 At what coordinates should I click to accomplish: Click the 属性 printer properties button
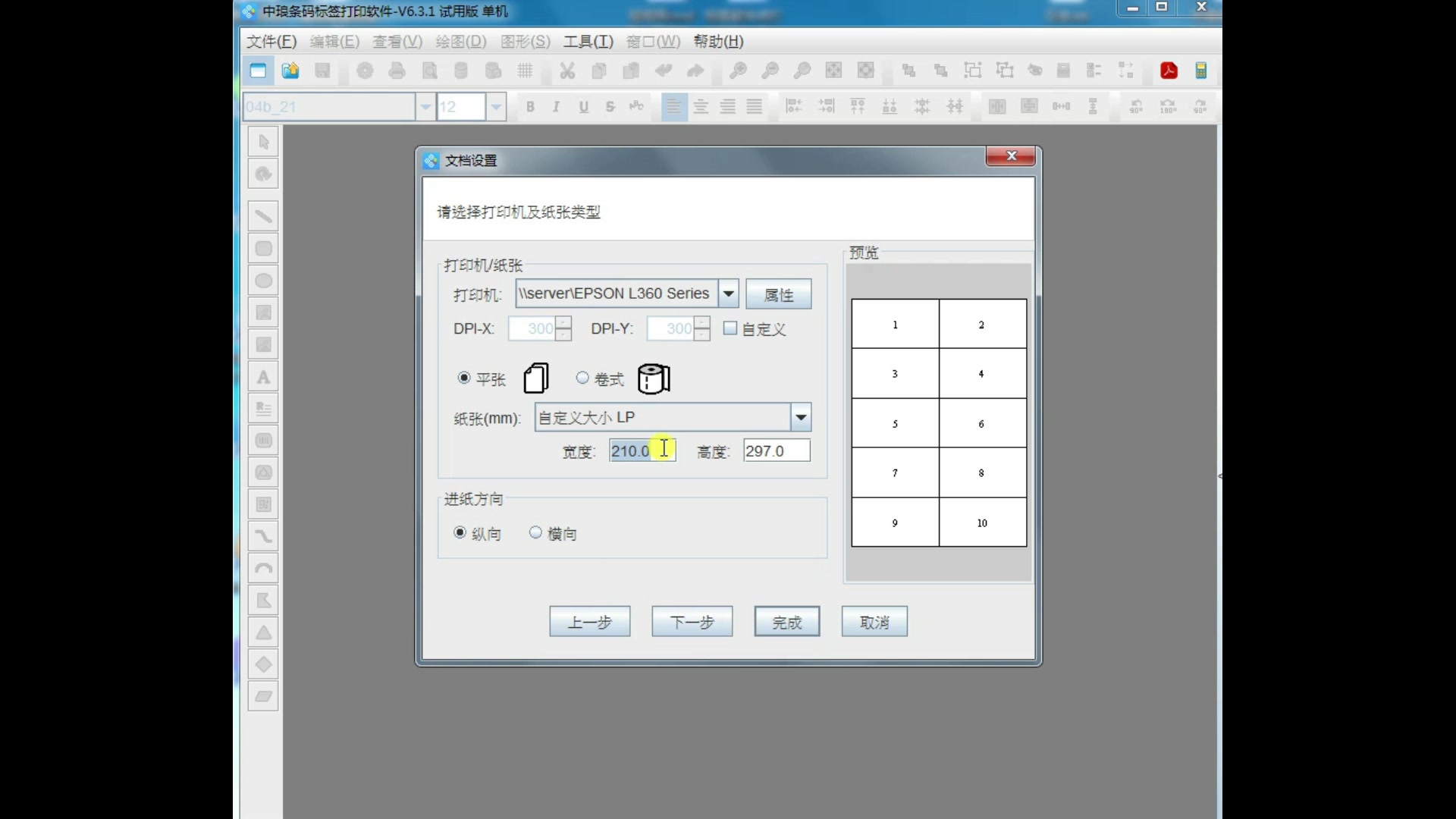coord(778,294)
